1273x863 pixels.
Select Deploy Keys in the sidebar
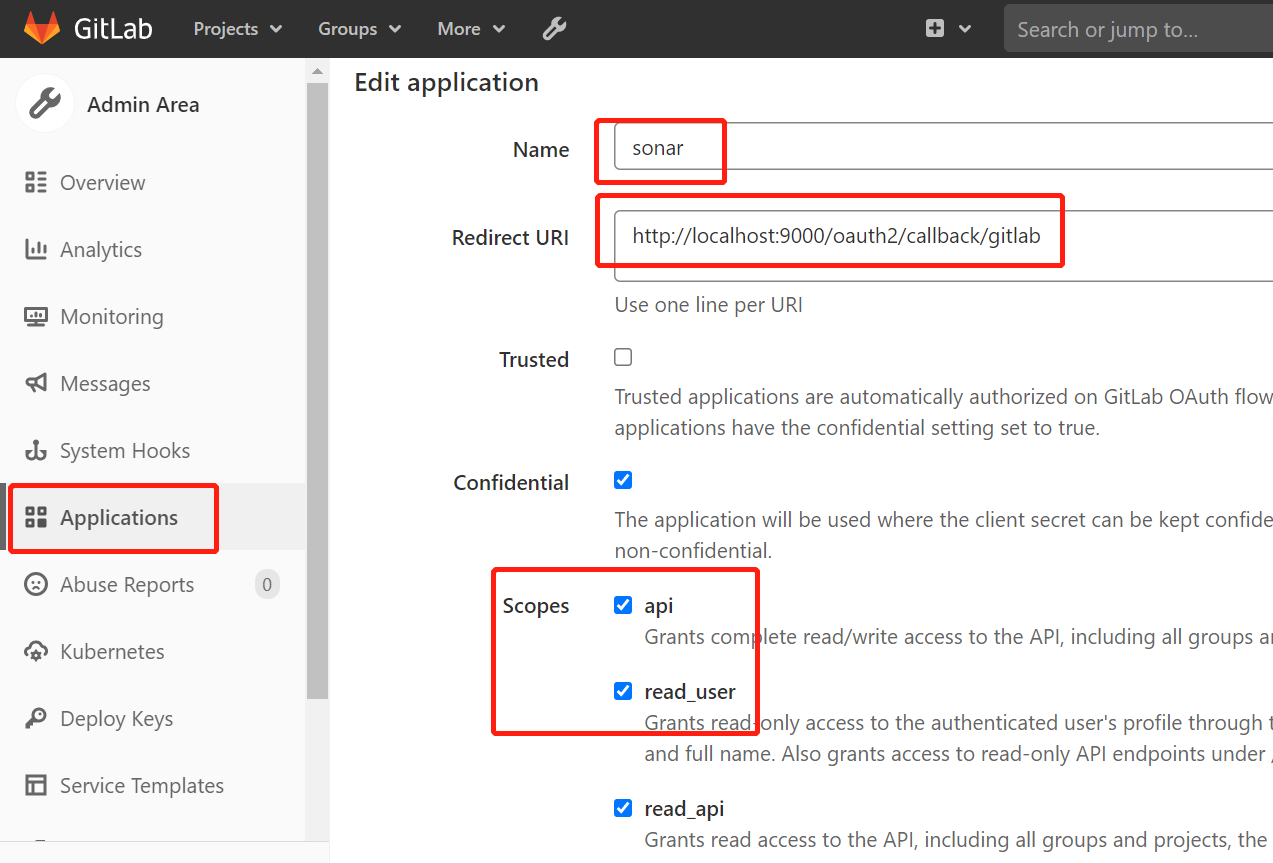tap(115, 718)
